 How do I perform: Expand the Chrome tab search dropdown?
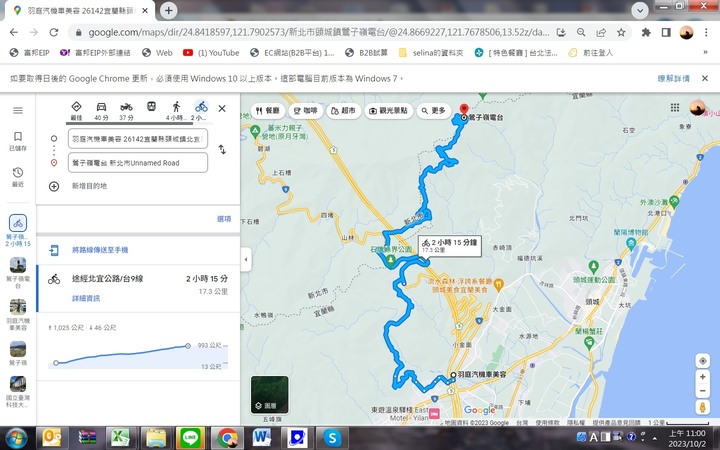(640, 10)
